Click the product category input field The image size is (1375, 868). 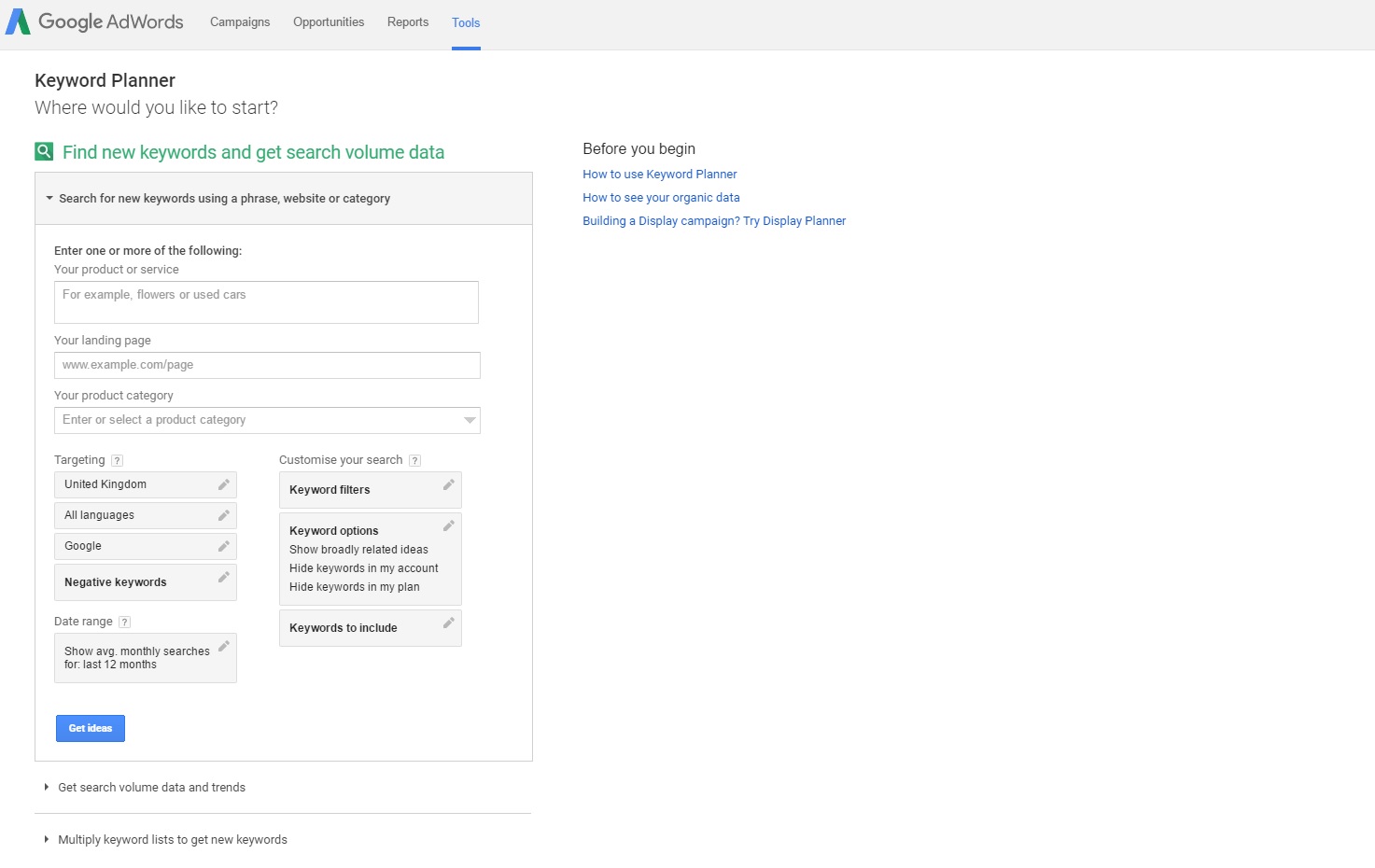(267, 420)
